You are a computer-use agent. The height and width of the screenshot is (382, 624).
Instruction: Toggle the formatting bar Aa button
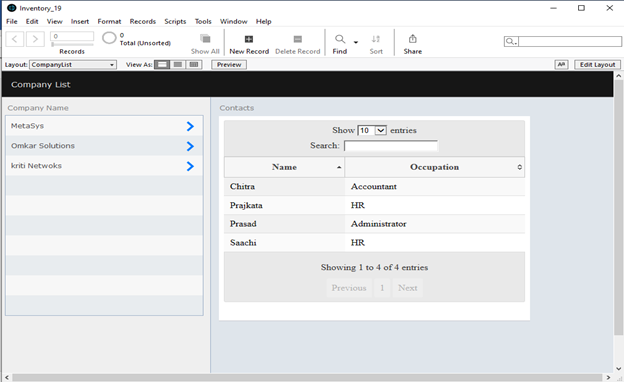pos(561,64)
